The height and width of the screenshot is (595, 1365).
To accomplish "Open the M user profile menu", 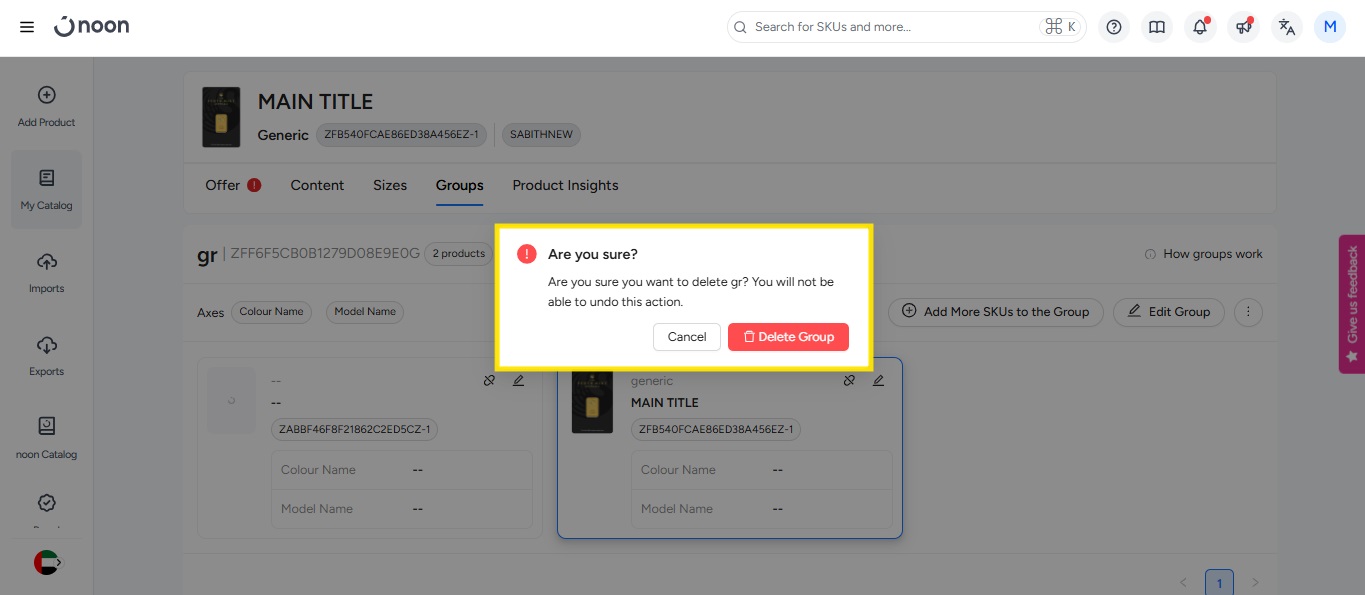I will coord(1329,27).
